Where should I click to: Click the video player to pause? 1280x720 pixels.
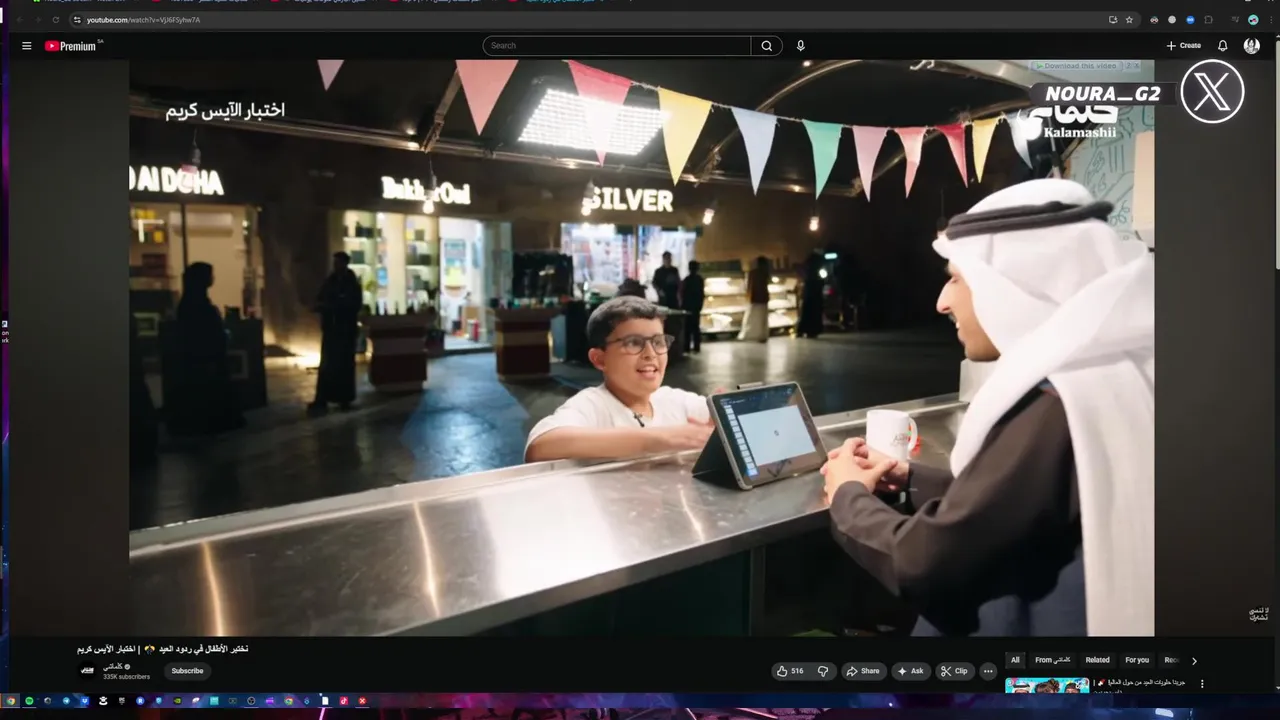click(x=641, y=347)
